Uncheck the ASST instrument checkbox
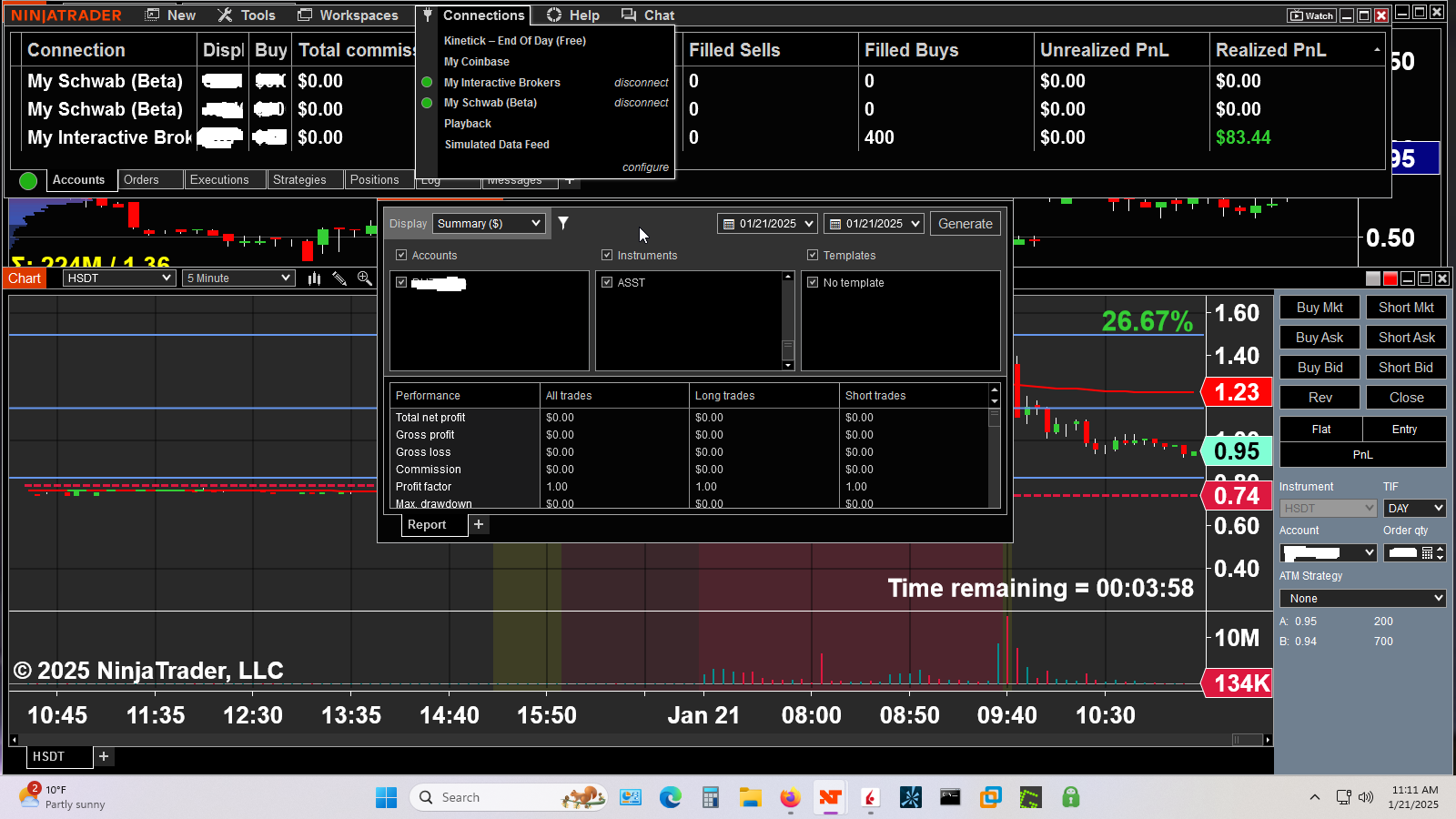 click(607, 283)
